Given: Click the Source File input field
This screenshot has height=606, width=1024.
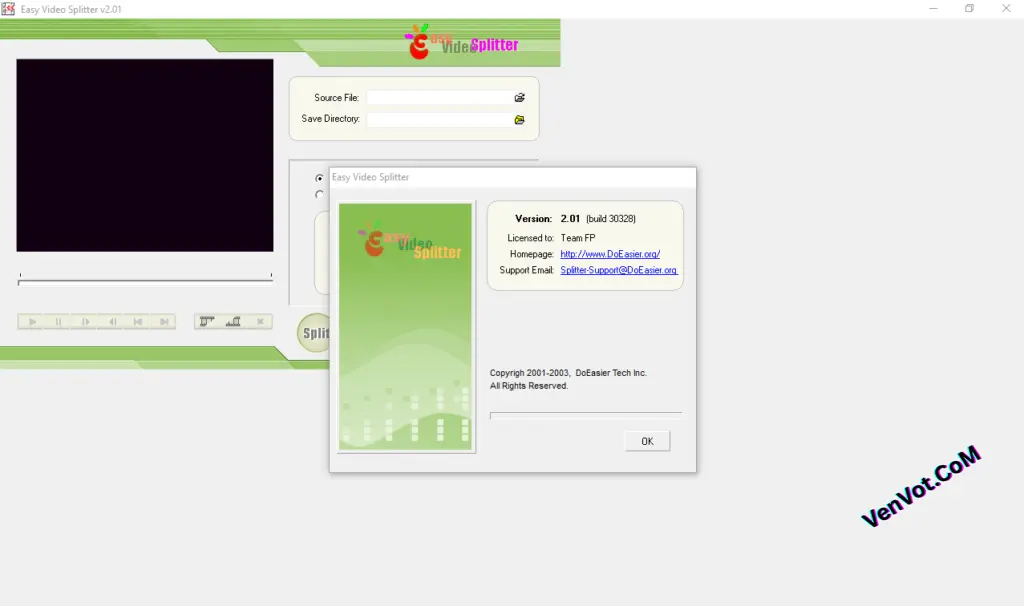Looking at the screenshot, I should [440, 97].
